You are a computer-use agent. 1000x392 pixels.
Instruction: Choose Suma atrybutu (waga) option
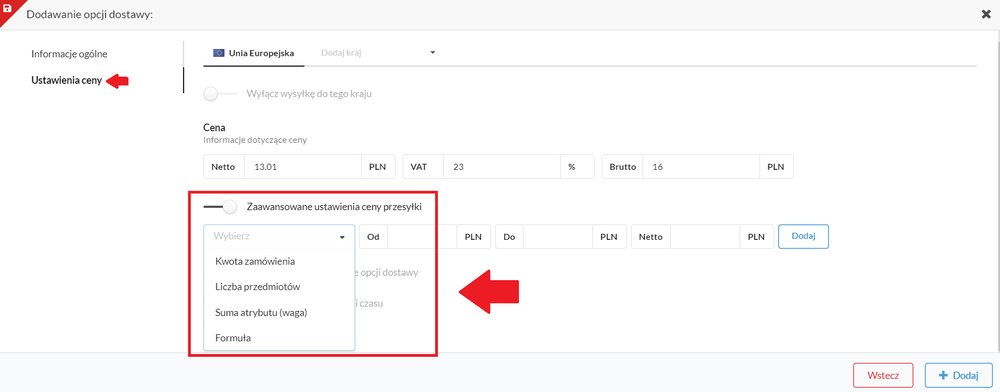261,313
